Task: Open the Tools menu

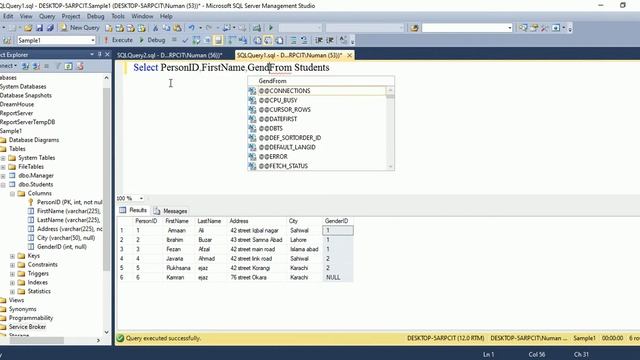Action: [118, 16]
